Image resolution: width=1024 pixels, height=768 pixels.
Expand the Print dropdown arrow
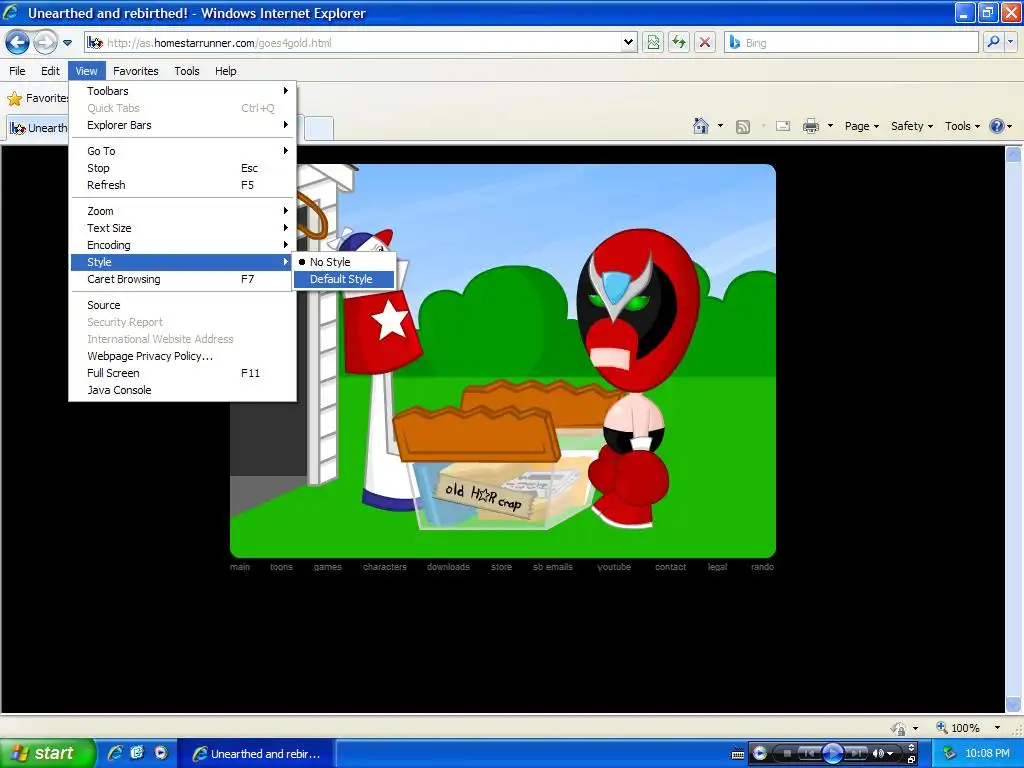pos(830,126)
